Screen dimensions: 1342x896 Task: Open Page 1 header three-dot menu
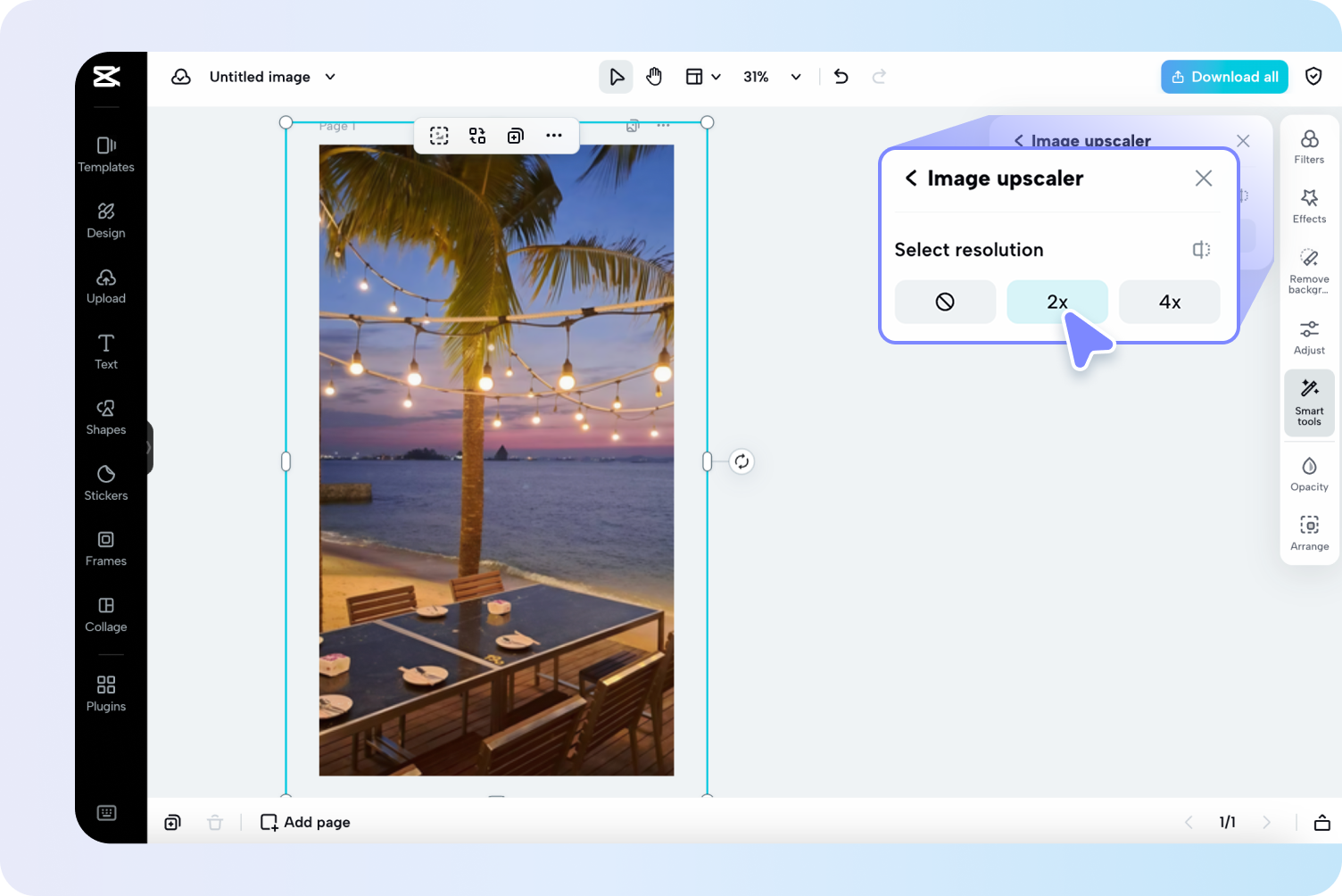coord(663,126)
